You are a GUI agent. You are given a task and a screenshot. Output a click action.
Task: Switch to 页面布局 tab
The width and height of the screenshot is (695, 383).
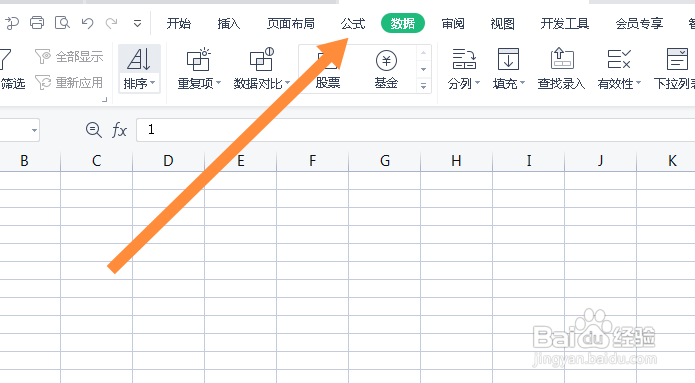pyautogui.click(x=291, y=23)
